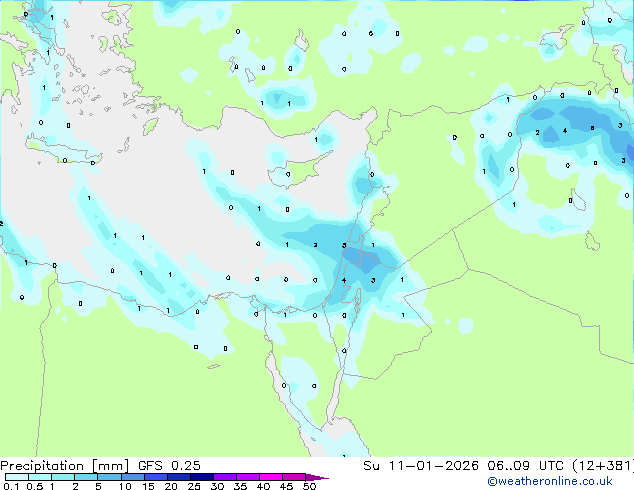634x490 pixels.
Task: Select the 15 mm blue legend swatch
Action: click(x=156, y=477)
